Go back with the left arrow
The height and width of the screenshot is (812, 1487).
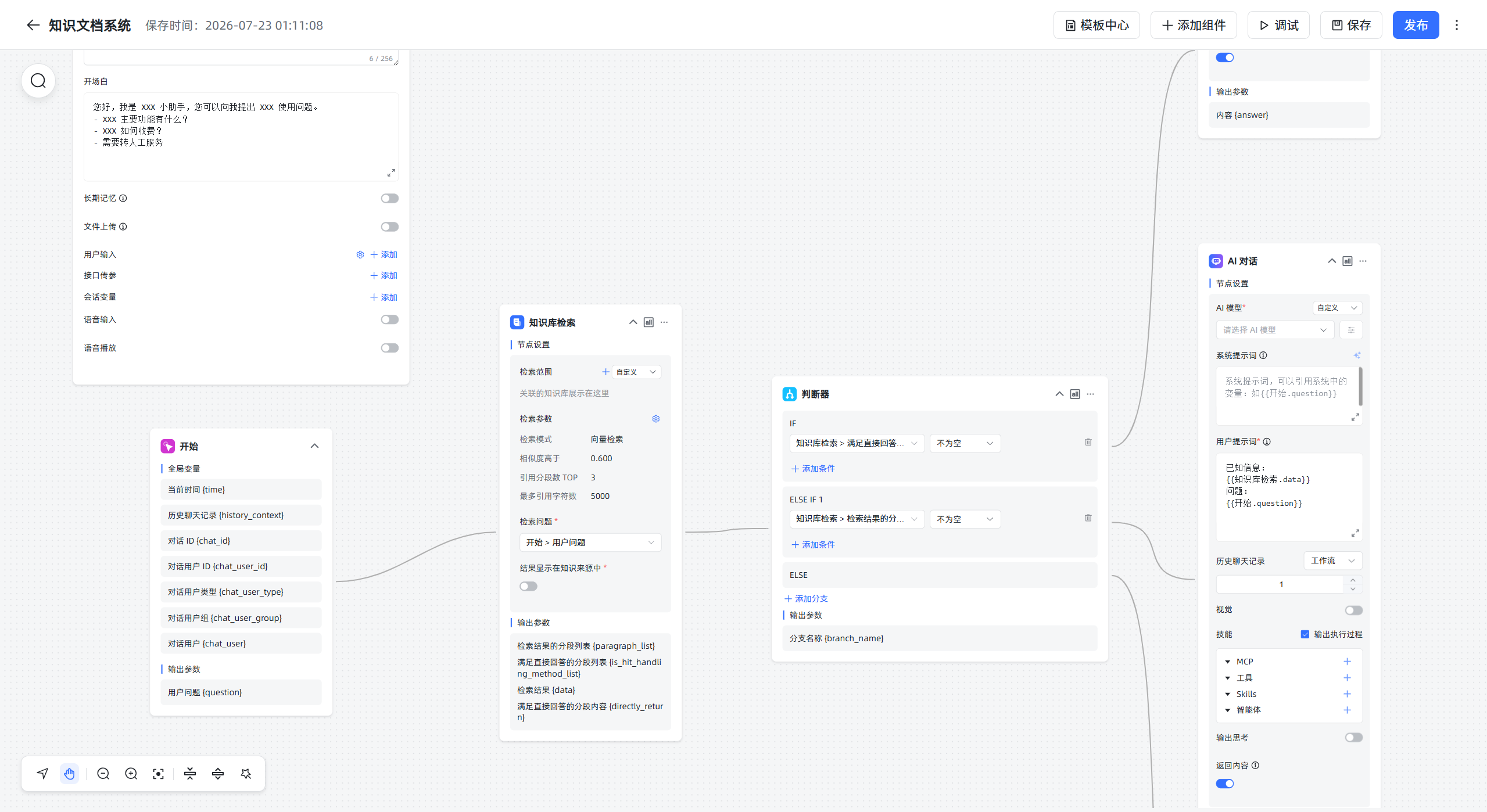click(33, 25)
